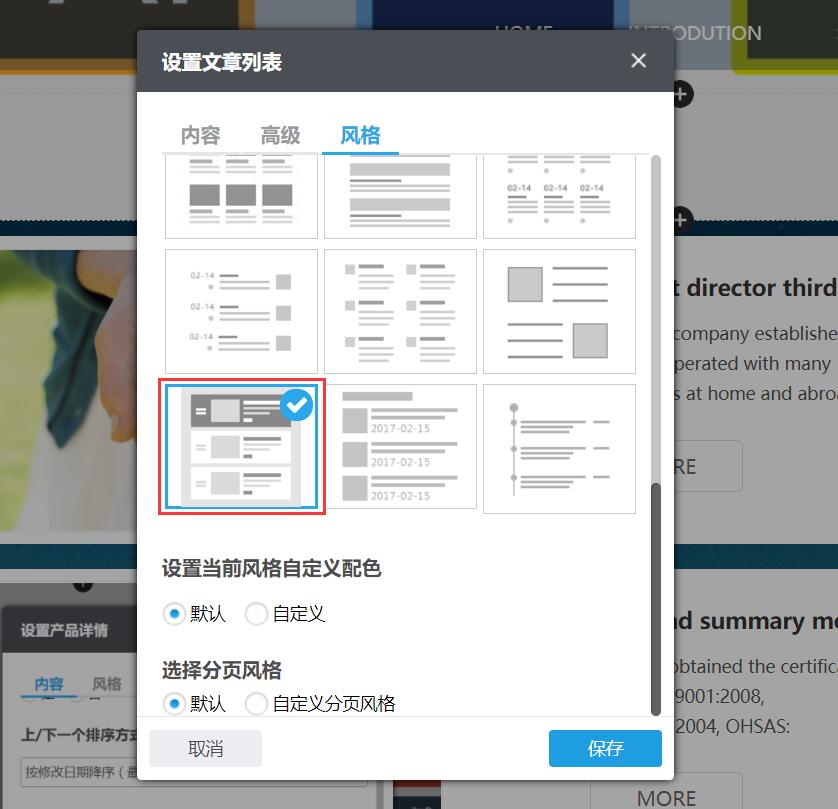Viewport: 838px width, 809px height.
Task: Click the dialog's vertical scrollbar thumb
Action: (656, 598)
